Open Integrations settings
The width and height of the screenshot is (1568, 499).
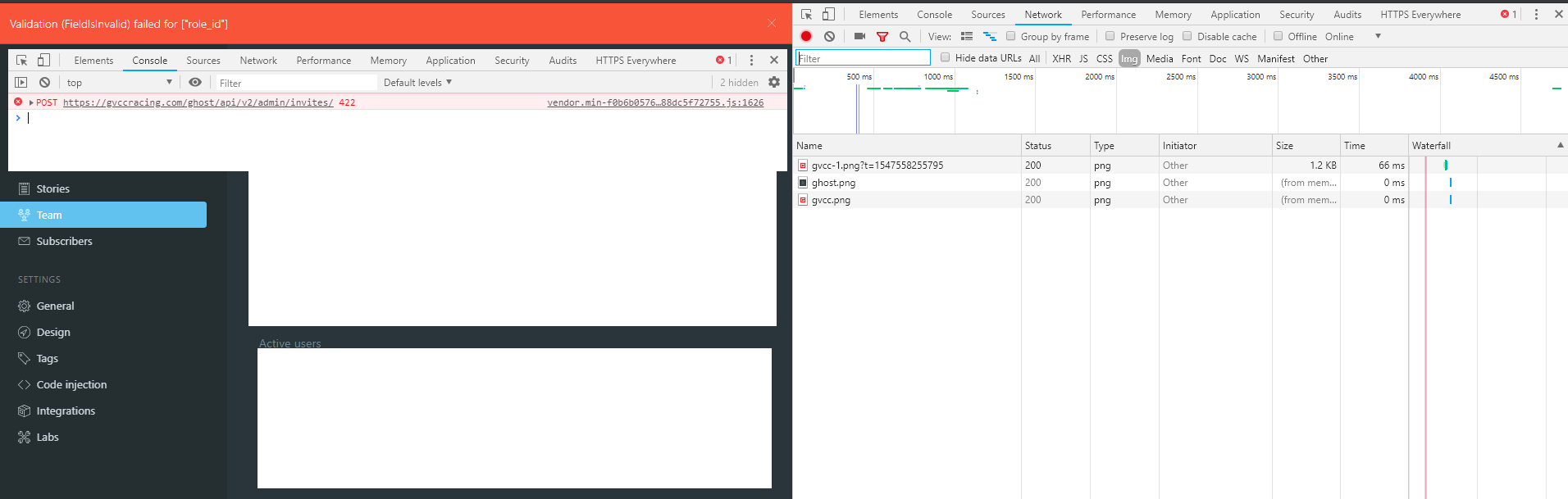point(66,411)
